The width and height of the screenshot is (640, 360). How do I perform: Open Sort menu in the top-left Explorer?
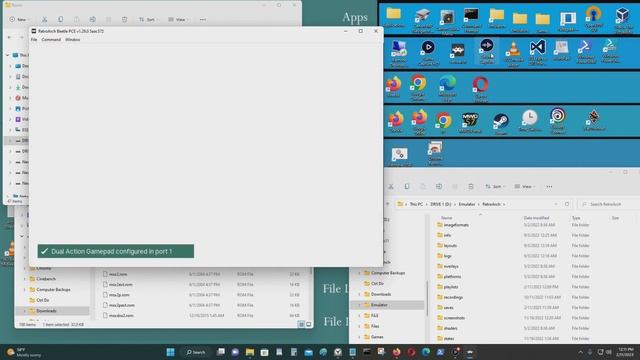click(x=148, y=19)
